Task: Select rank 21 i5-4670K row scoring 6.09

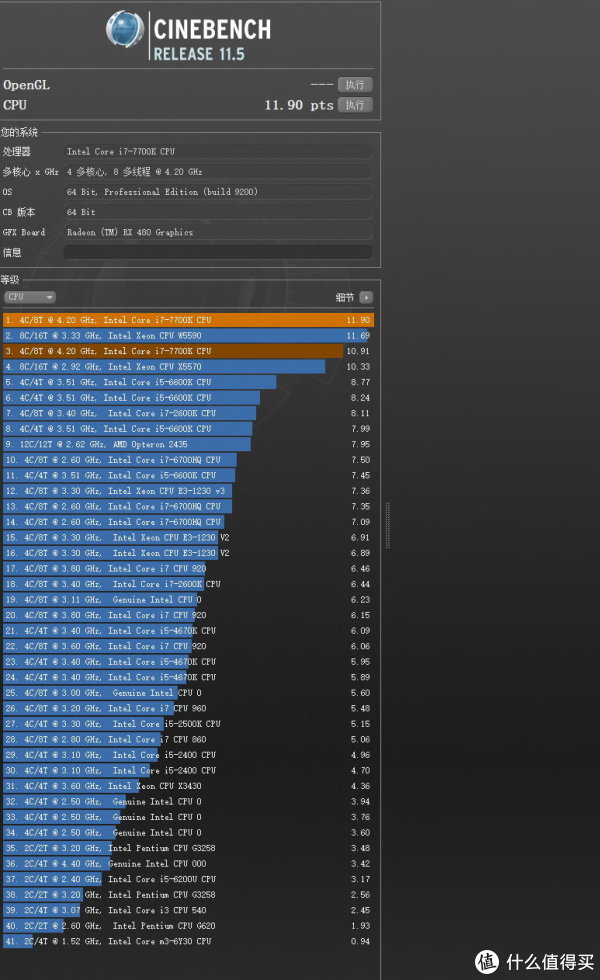Action: (x=188, y=631)
